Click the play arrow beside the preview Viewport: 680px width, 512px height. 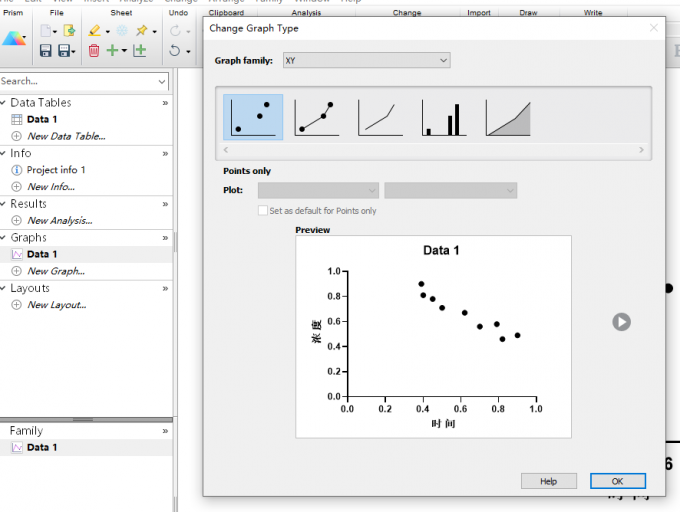(621, 322)
